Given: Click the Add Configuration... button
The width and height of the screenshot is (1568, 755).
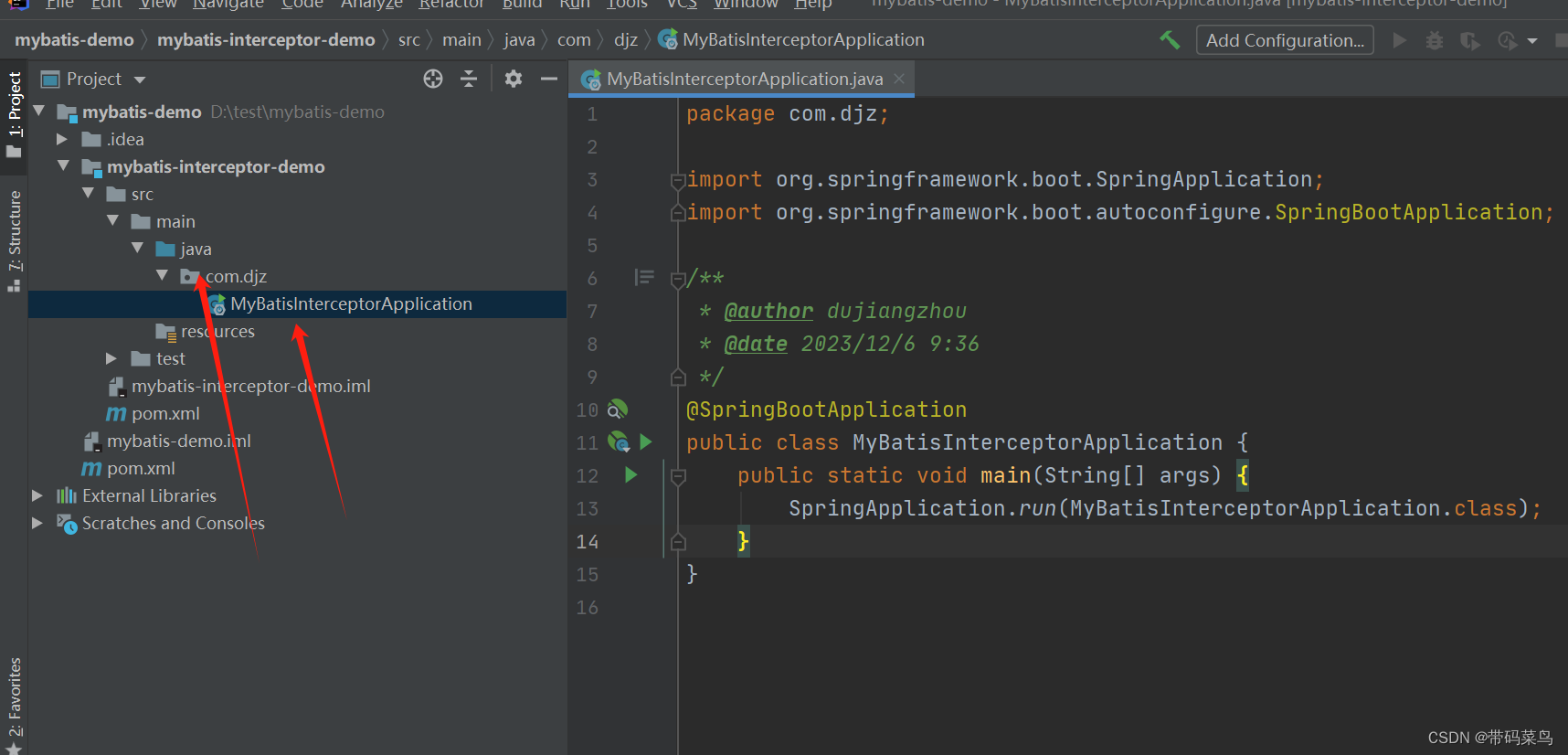Looking at the screenshot, I should pos(1285,40).
